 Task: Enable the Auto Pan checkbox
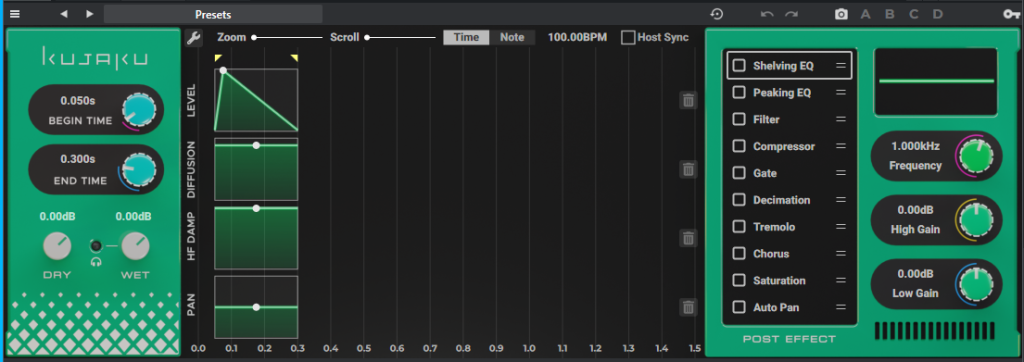tap(739, 306)
